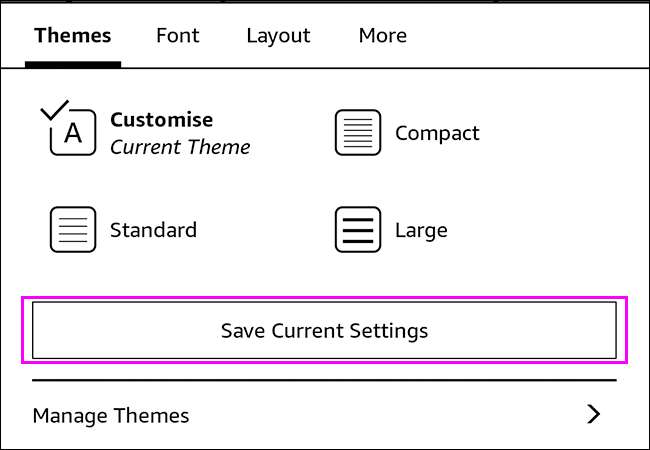Click the italic 'Current Theme' subtitle
650x450 pixels.
pos(180,147)
